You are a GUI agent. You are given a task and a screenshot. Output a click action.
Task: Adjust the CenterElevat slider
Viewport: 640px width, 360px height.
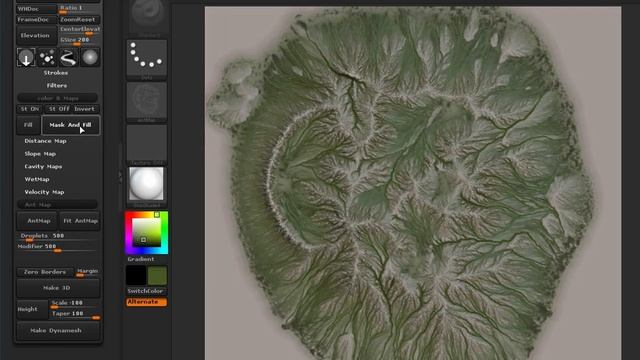pos(80,30)
